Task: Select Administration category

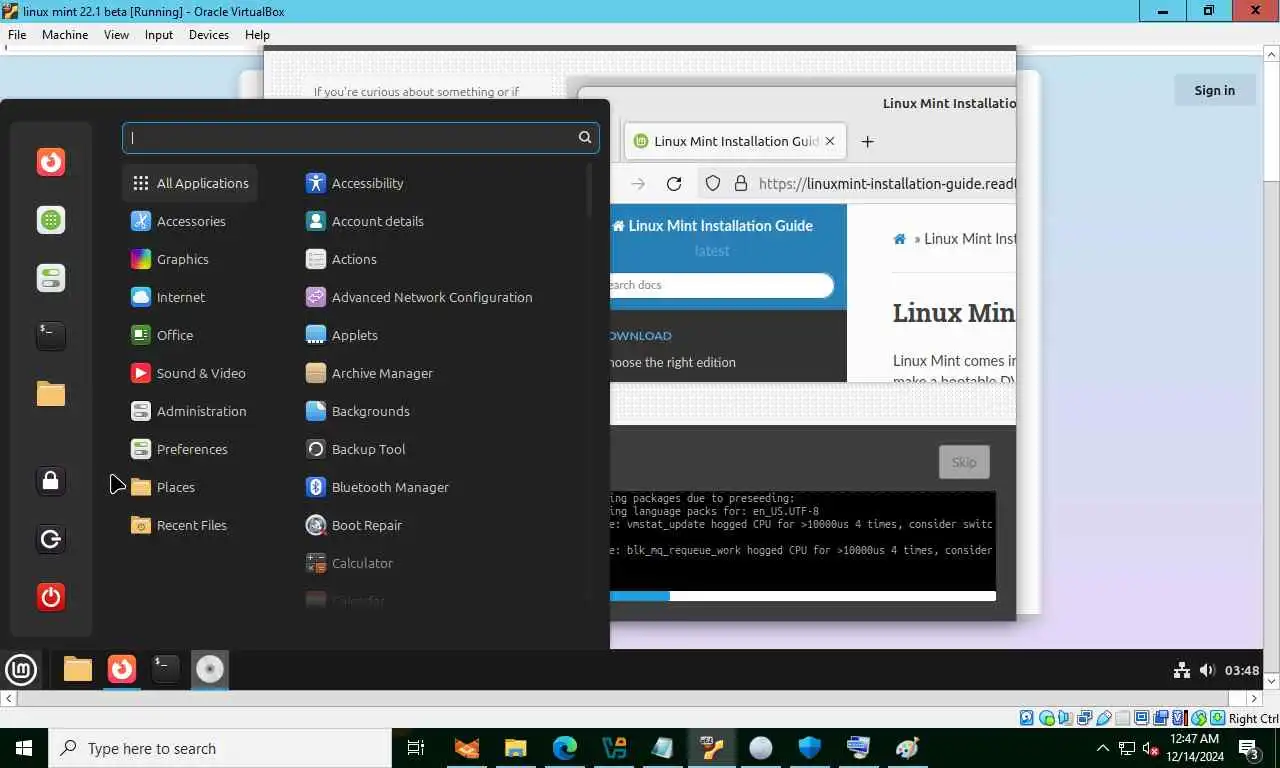Action: pyautogui.click(x=188, y=411)
